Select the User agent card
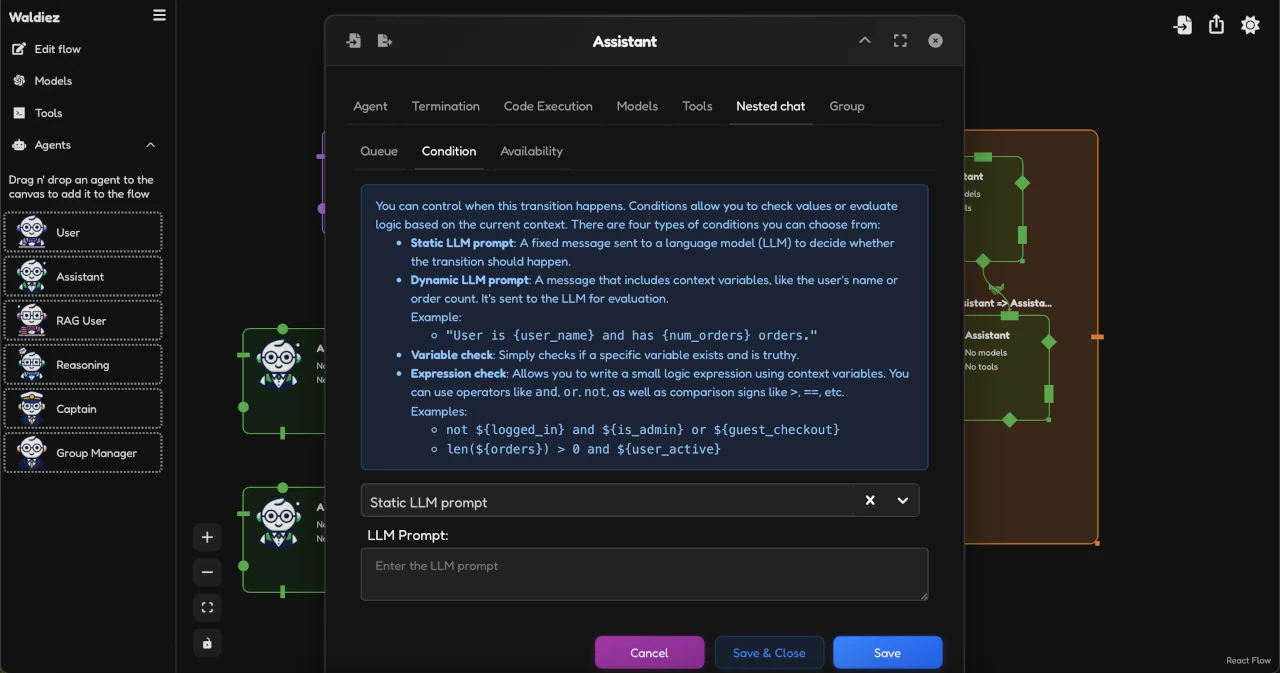1280x673 pixels. click(83, 232)
